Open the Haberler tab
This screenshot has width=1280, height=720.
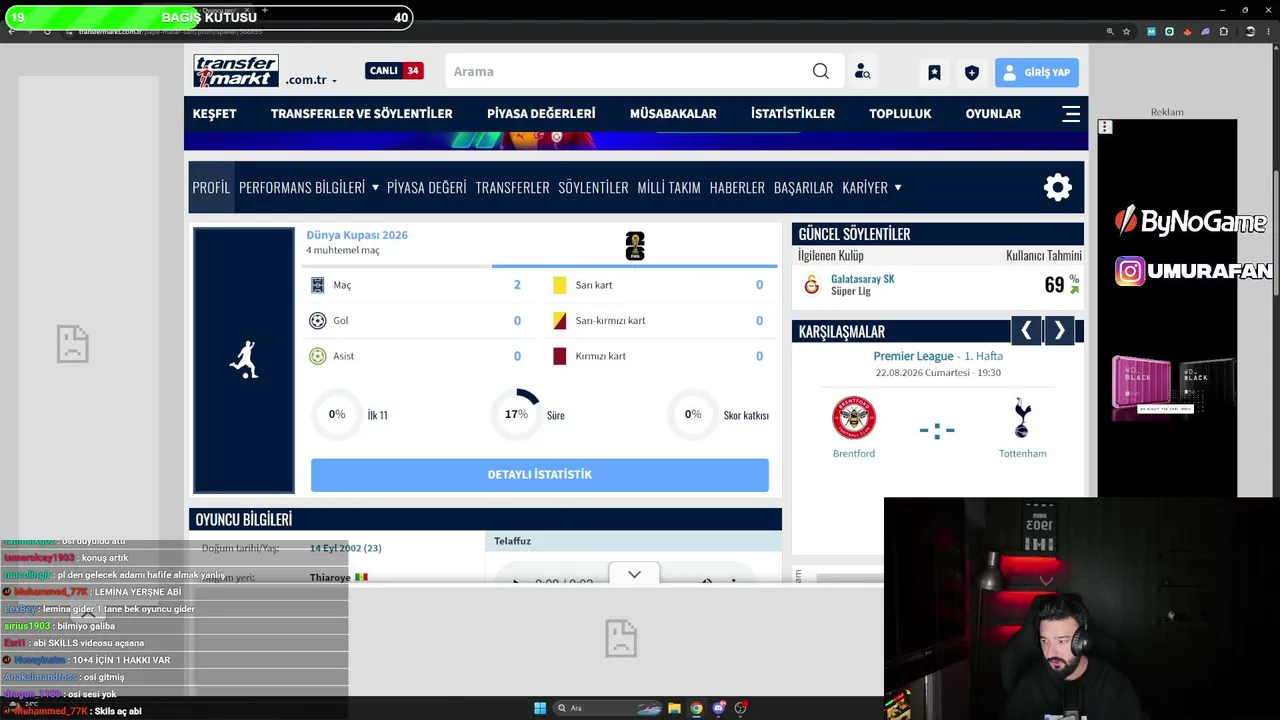[x=737, y=187]
